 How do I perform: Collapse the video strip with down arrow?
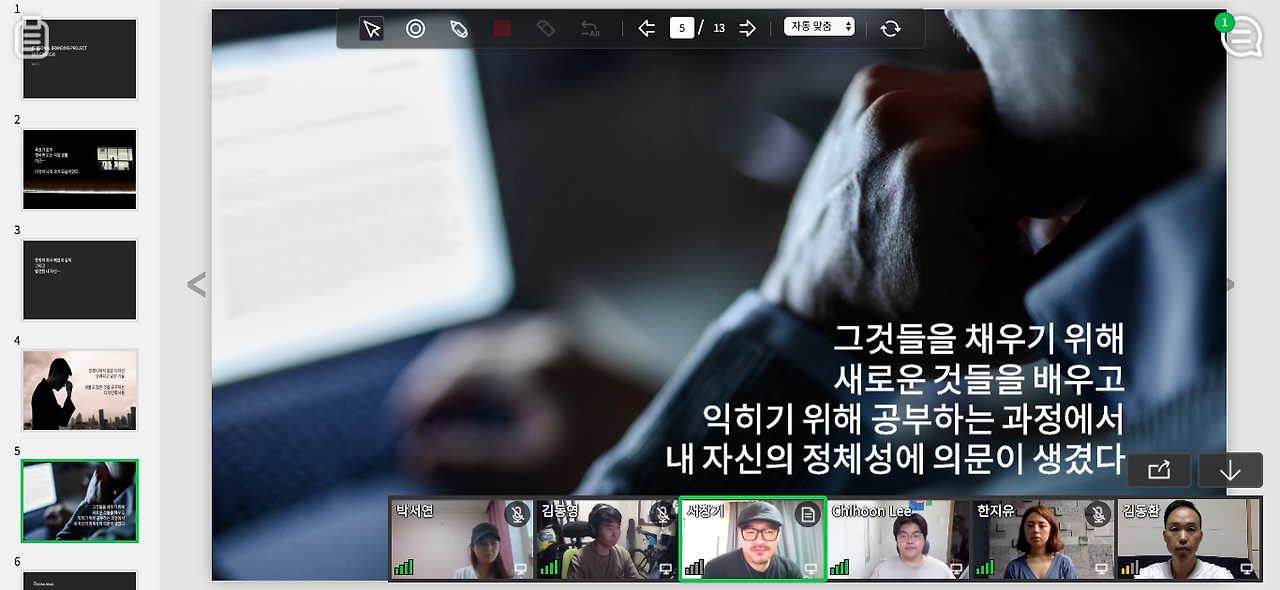pyautogui.click(x=1230, y=470)
